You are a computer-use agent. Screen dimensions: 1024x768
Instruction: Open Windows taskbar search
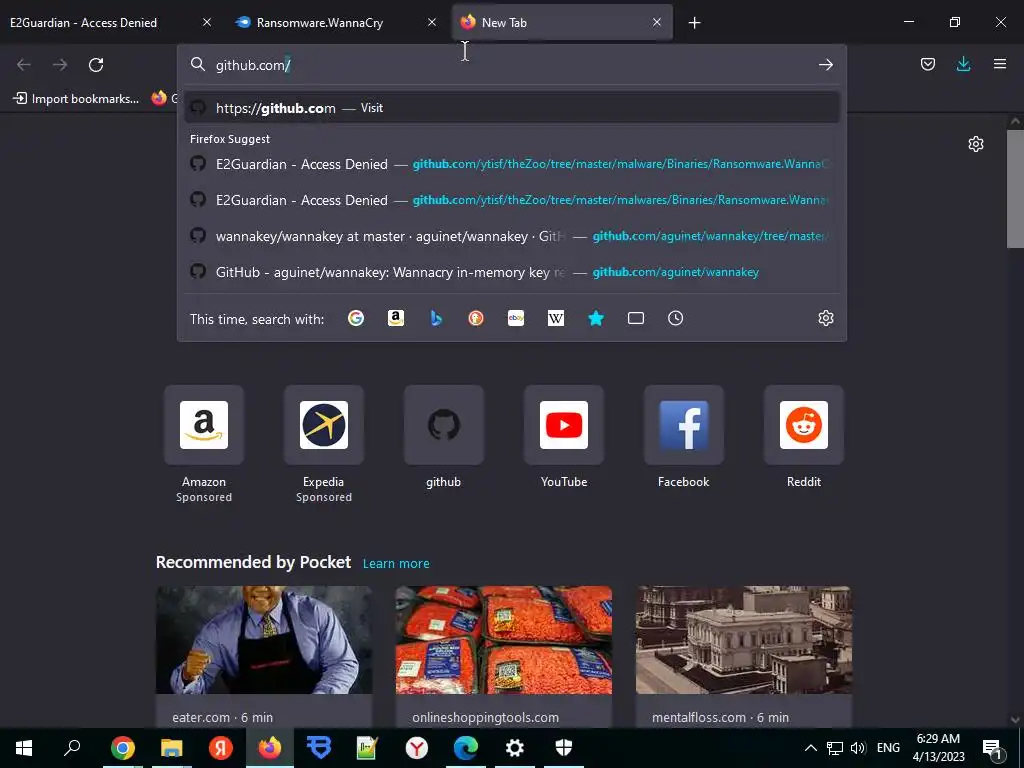tap(72, 748)
